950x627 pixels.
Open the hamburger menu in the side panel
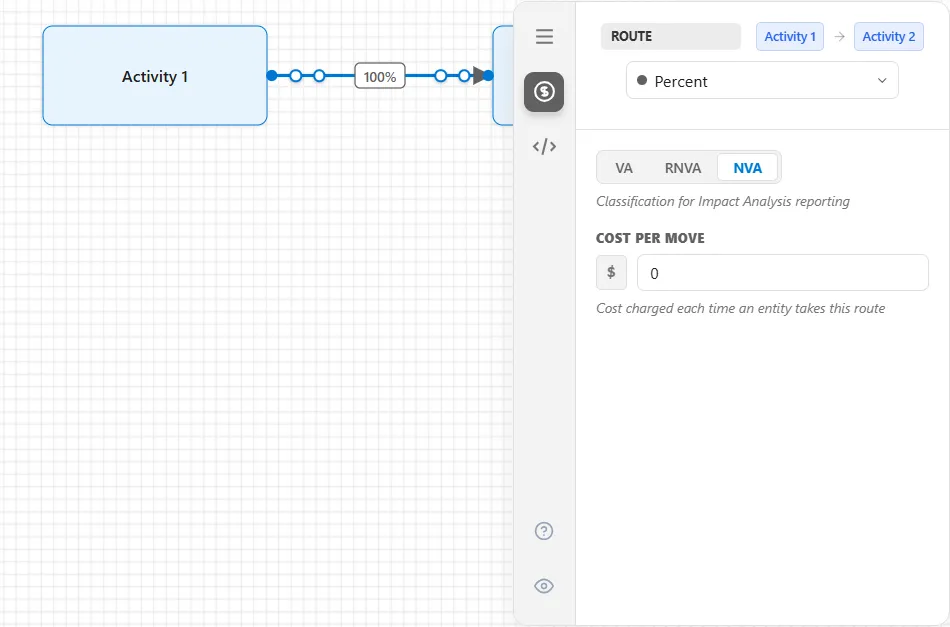pos(544,36)
